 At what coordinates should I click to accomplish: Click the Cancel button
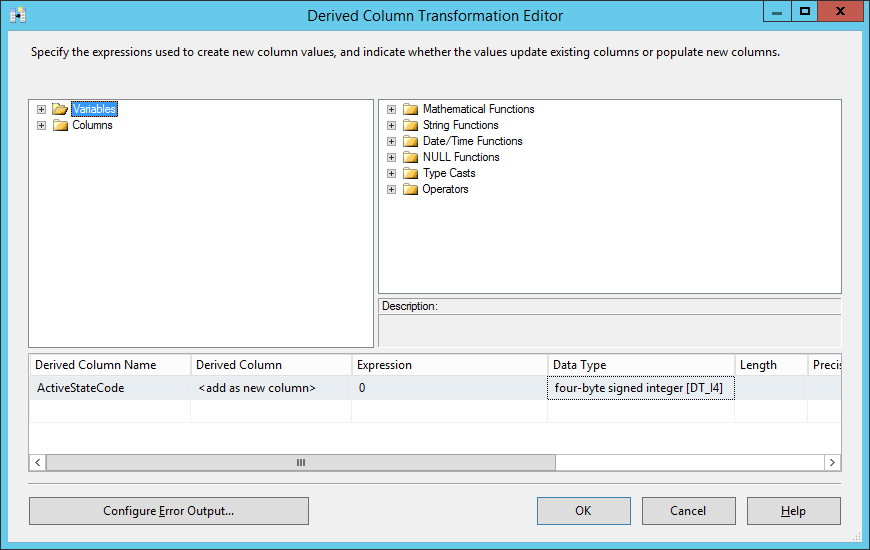(x=689, y=511)
